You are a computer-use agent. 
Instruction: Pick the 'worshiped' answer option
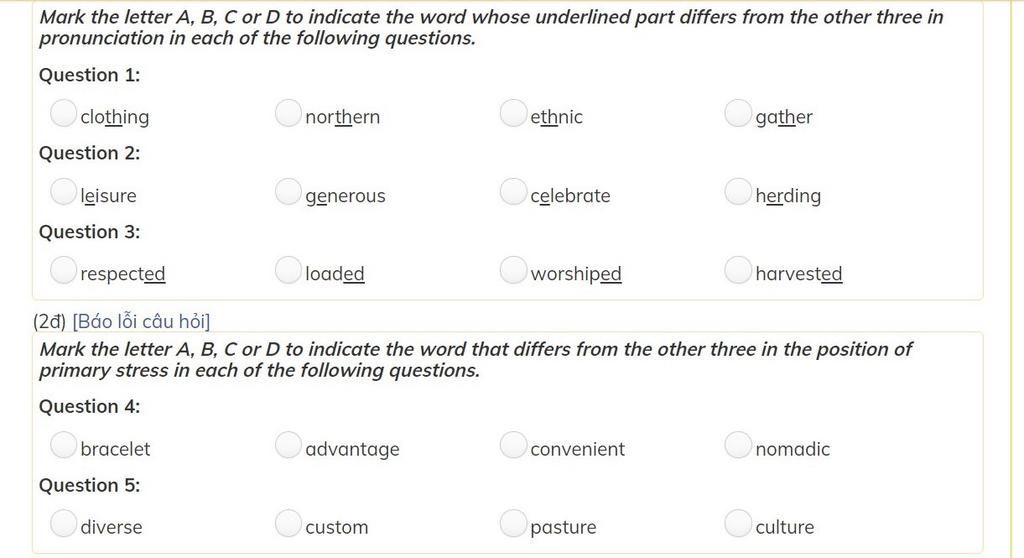513,270
